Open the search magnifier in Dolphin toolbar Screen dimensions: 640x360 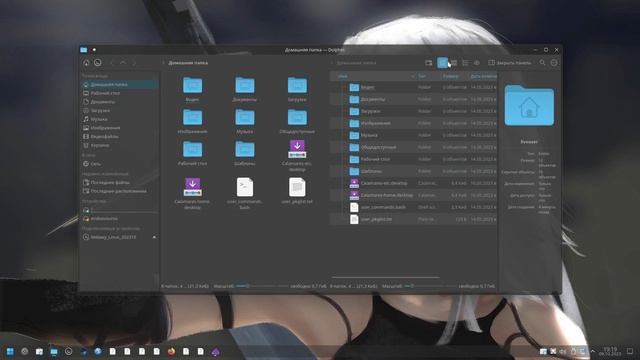[542, 63]
